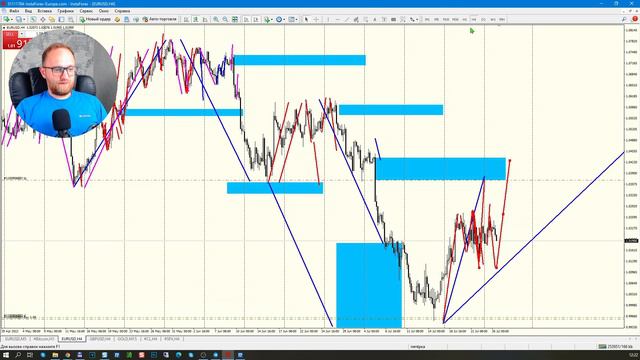This screenshot has height=360, width=640.
Task: Expand the Indicators dropdown arrow
Action: click(272, 19)
